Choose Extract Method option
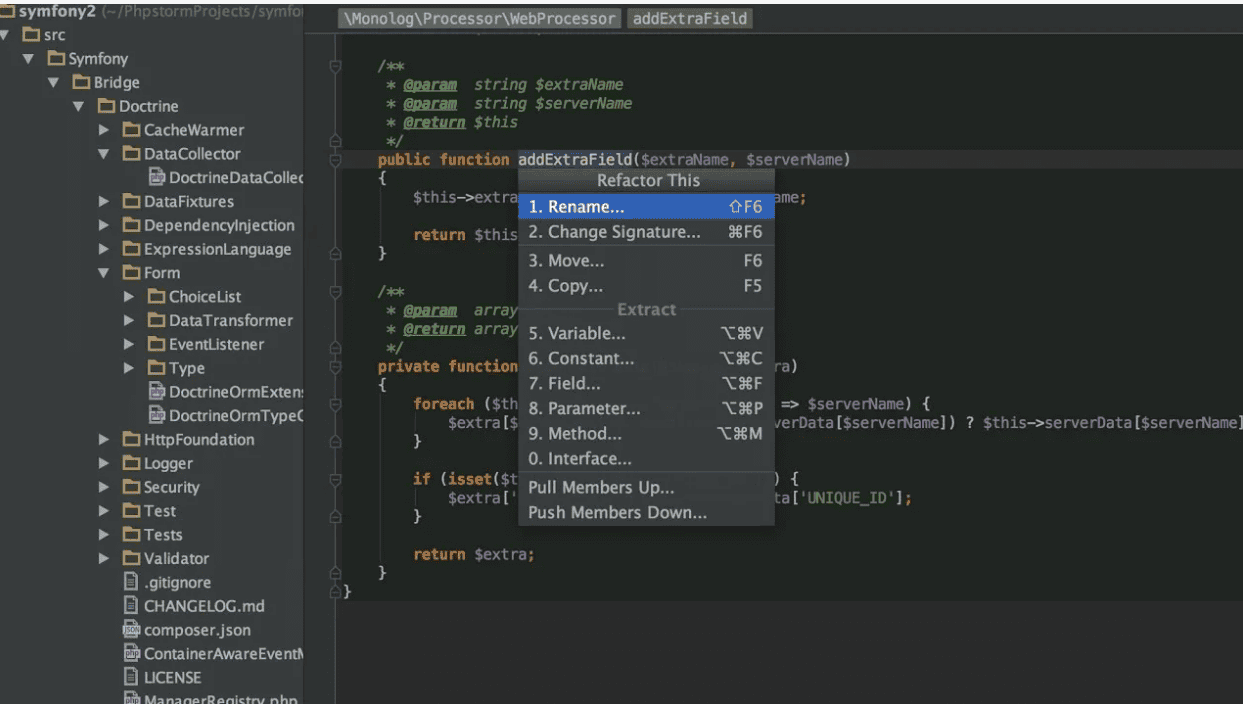Screen dimensions: 1243x704 646,434
